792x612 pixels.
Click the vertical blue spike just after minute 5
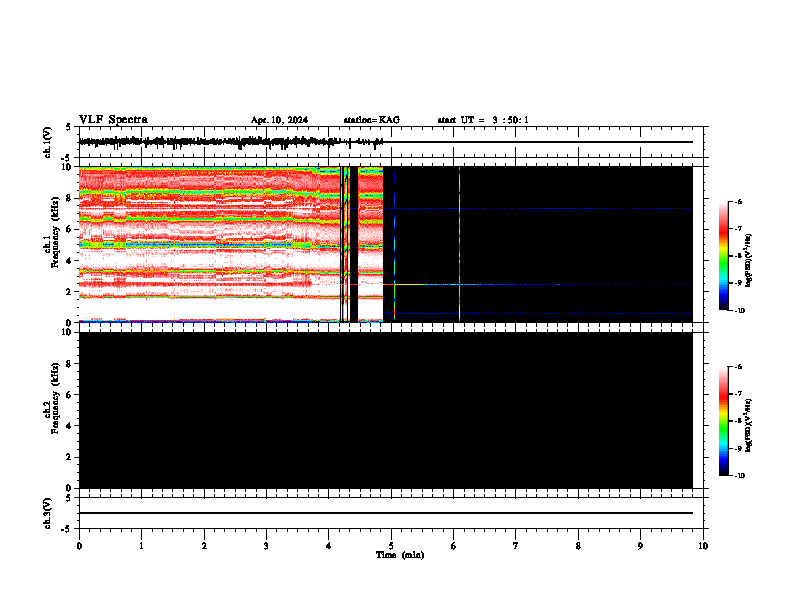pyautogui.click(x=394, y=244)
